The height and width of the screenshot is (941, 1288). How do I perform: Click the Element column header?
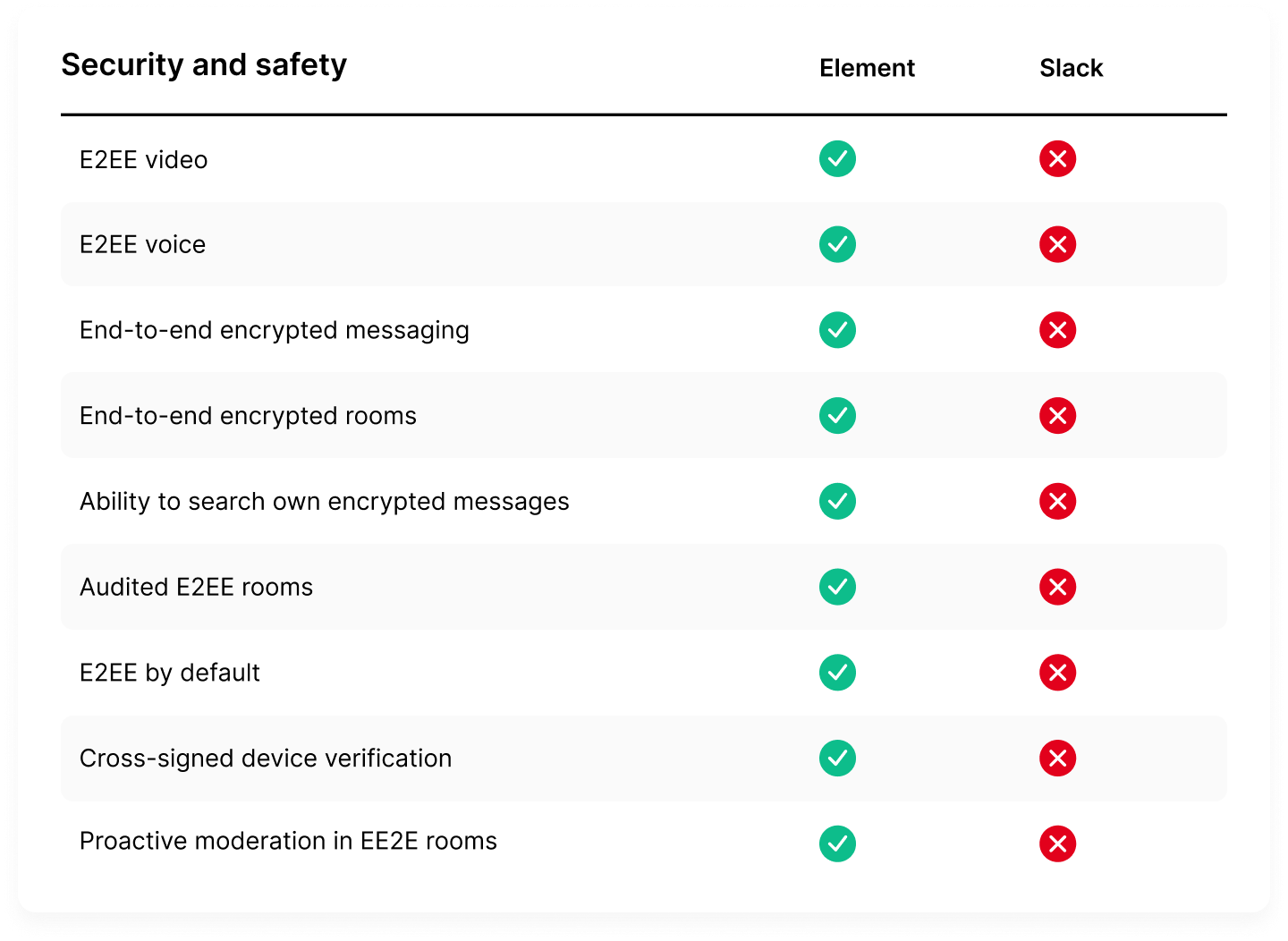[867, 68]
